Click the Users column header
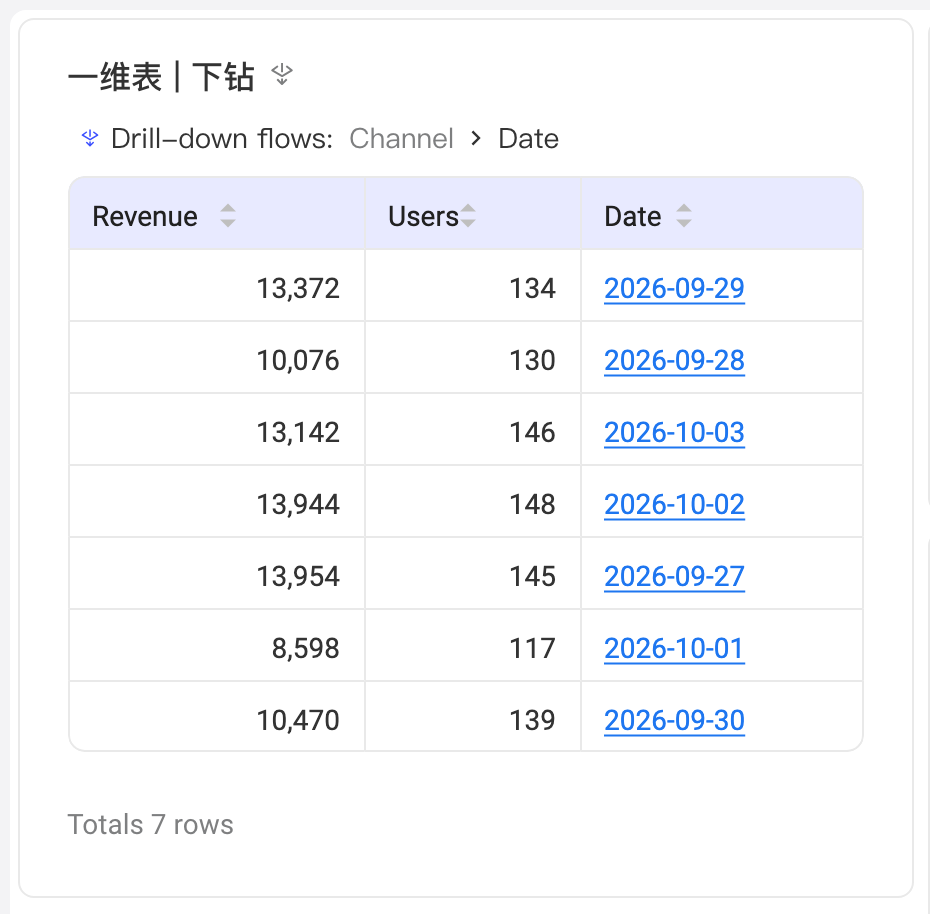This screenshot has height=914, width=930. tap(473, 214)
